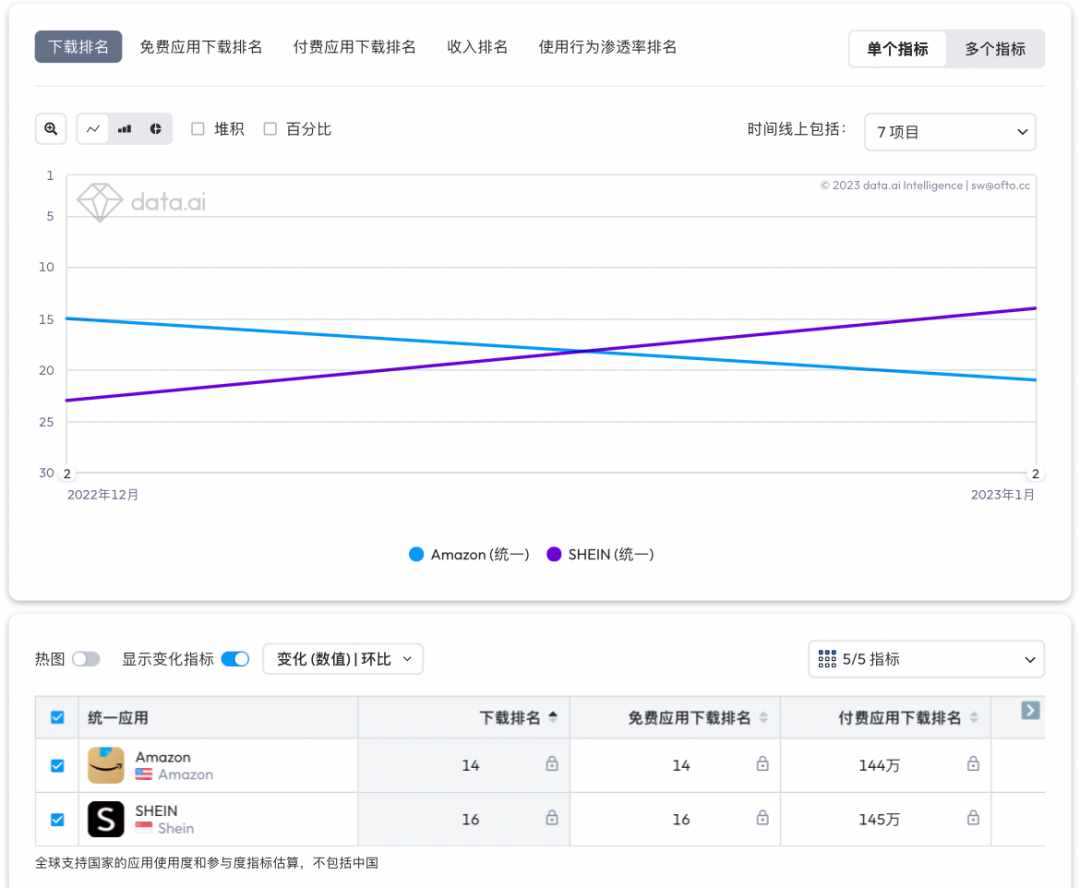
Task: Click timeline marker at 2022年12月
Action: (67, 474)
